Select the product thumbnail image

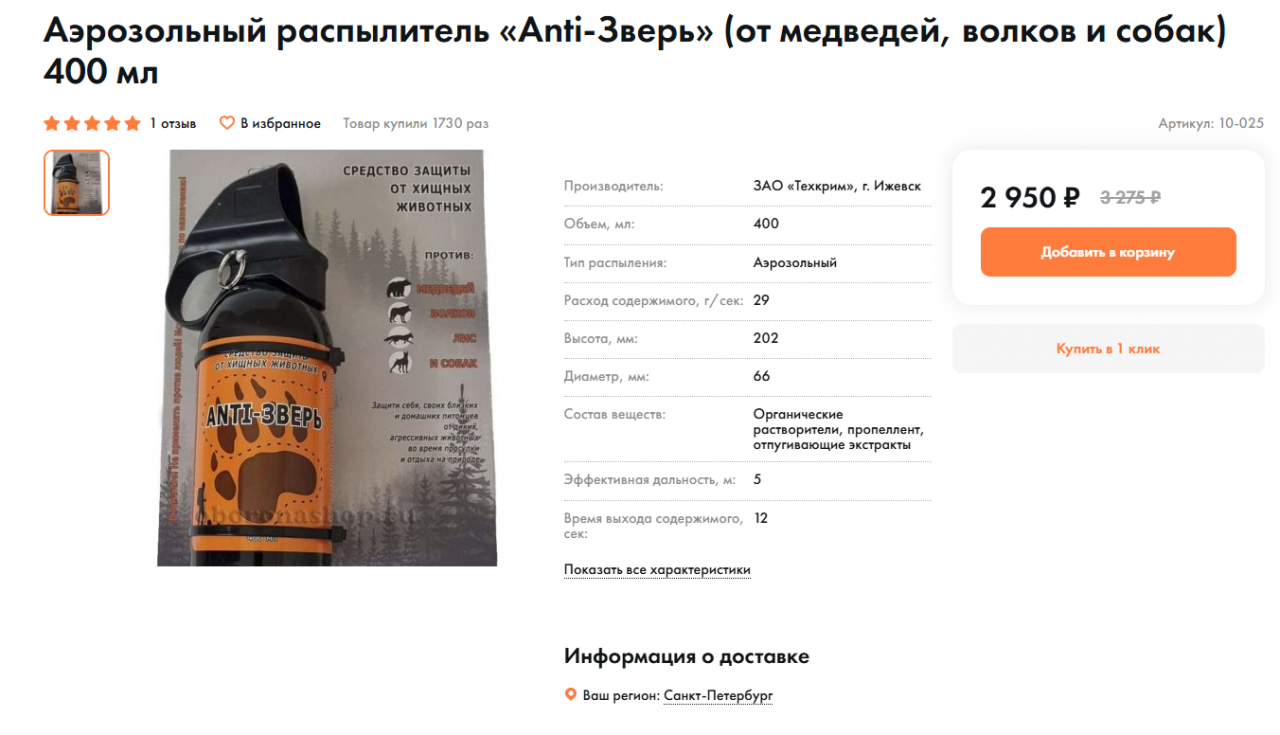[76, 183]
